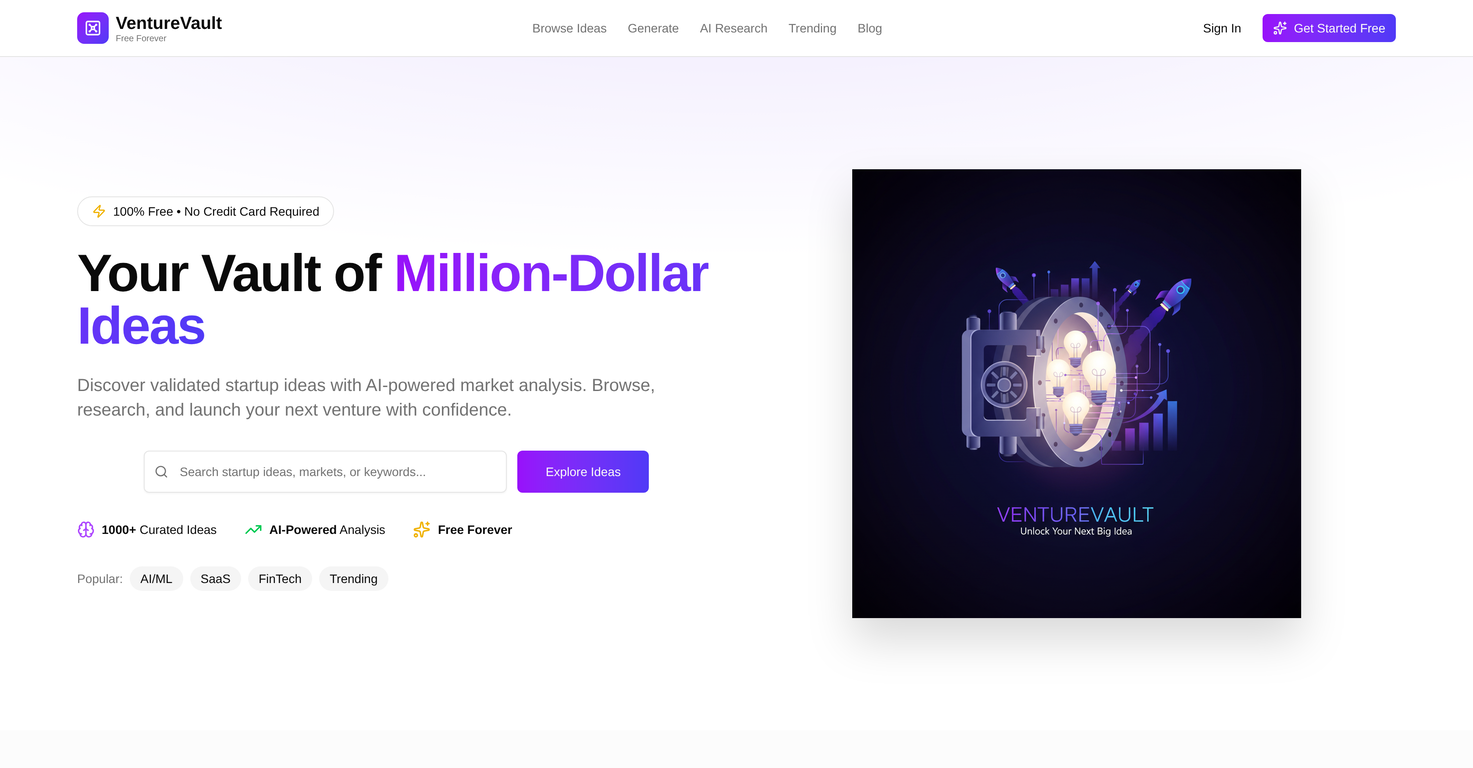
Task: Select the AI/ML popular tag
Action: tap(156, 578)
